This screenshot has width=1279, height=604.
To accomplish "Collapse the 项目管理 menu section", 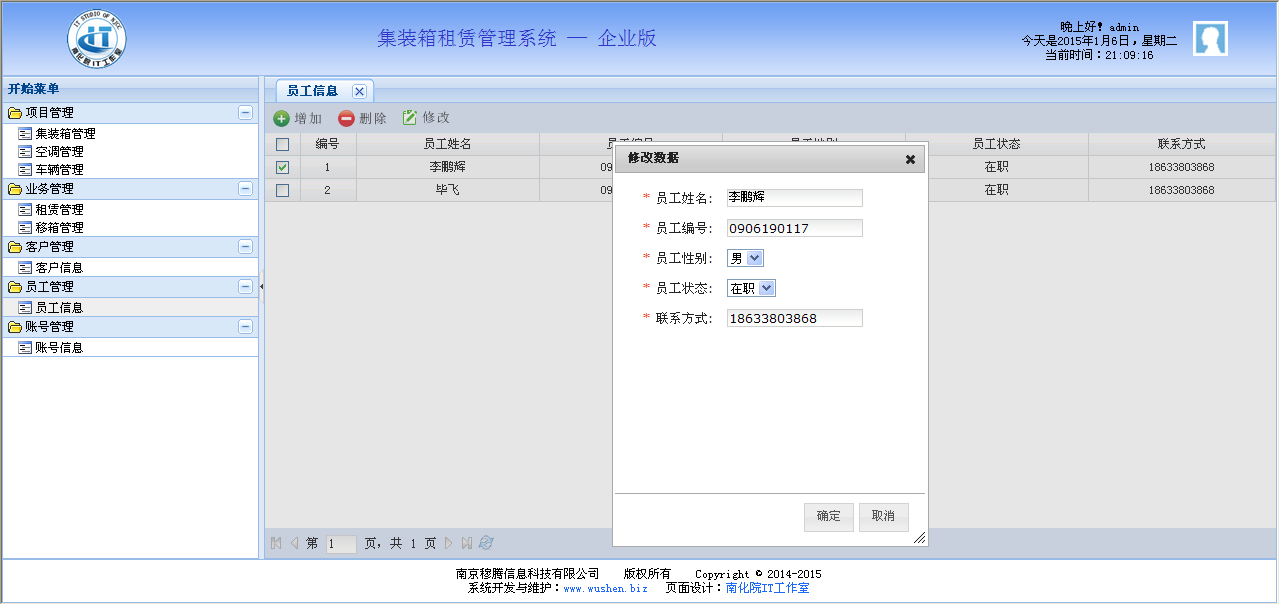I will pyautogui.click(x=245, y=113).
